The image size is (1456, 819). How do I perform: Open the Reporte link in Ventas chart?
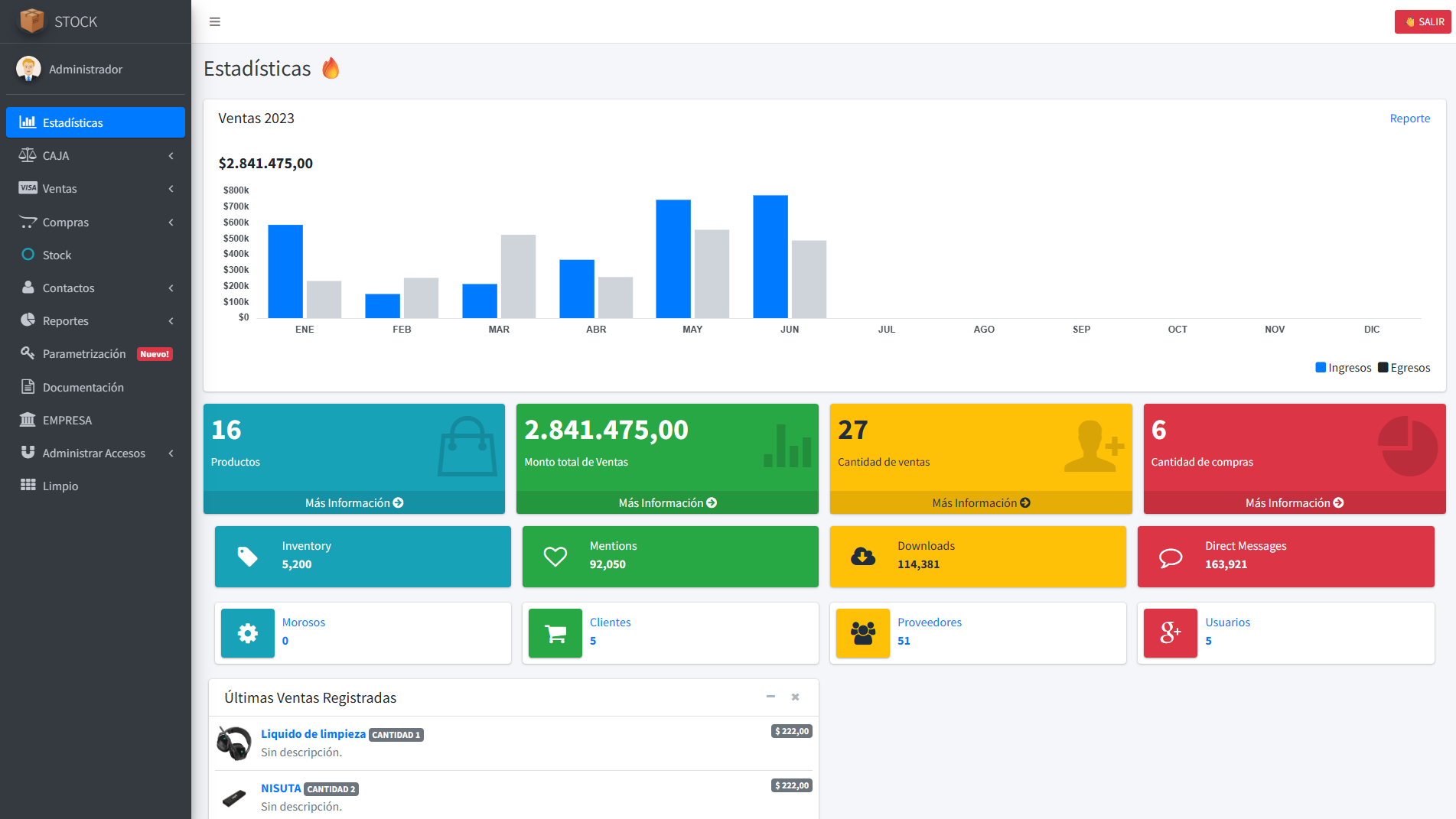[1409, 119]
